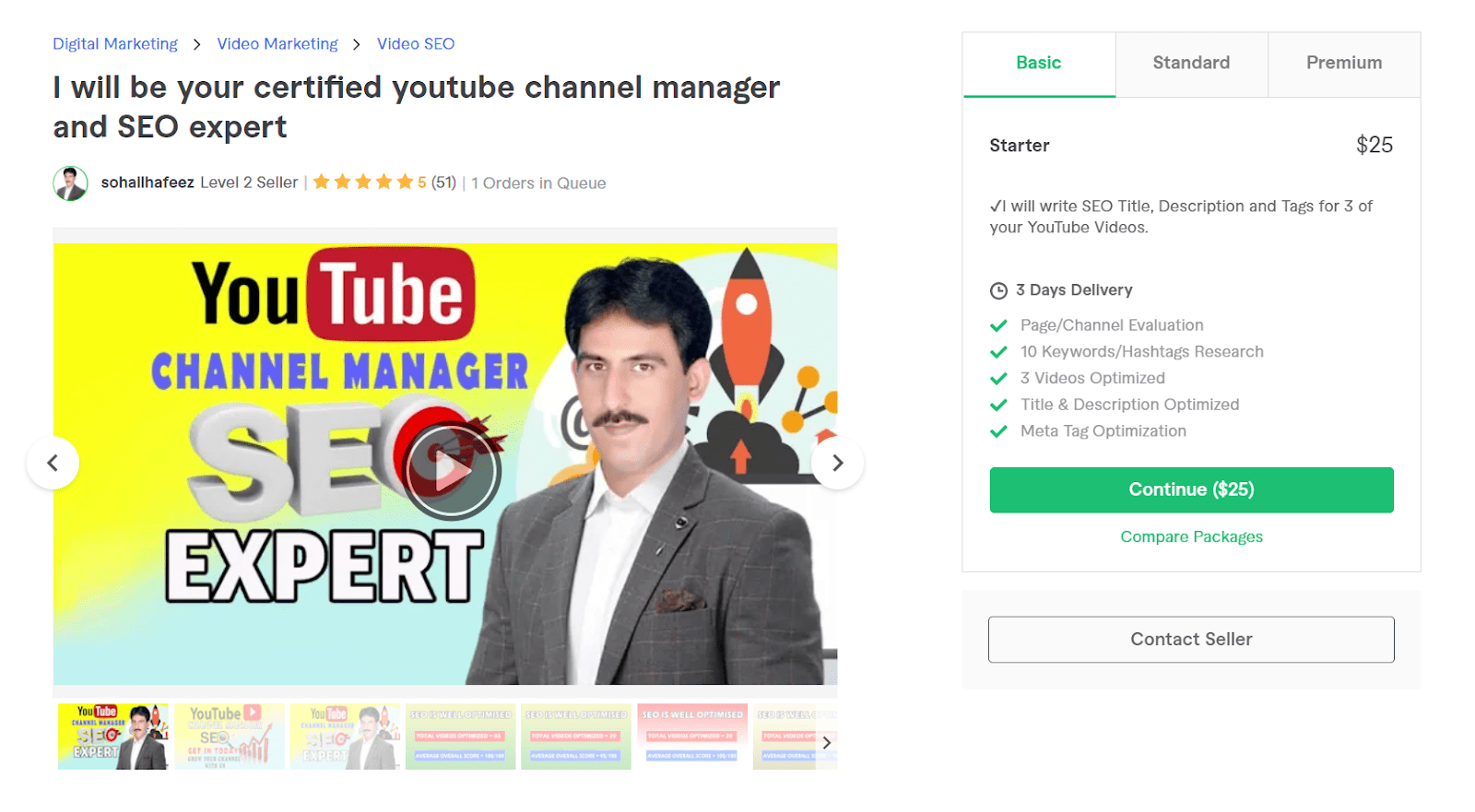The width and height of the screenshot is (1475, 812).
Task: Open the Compare Packages link
Action: click(x=1191, y=536)
